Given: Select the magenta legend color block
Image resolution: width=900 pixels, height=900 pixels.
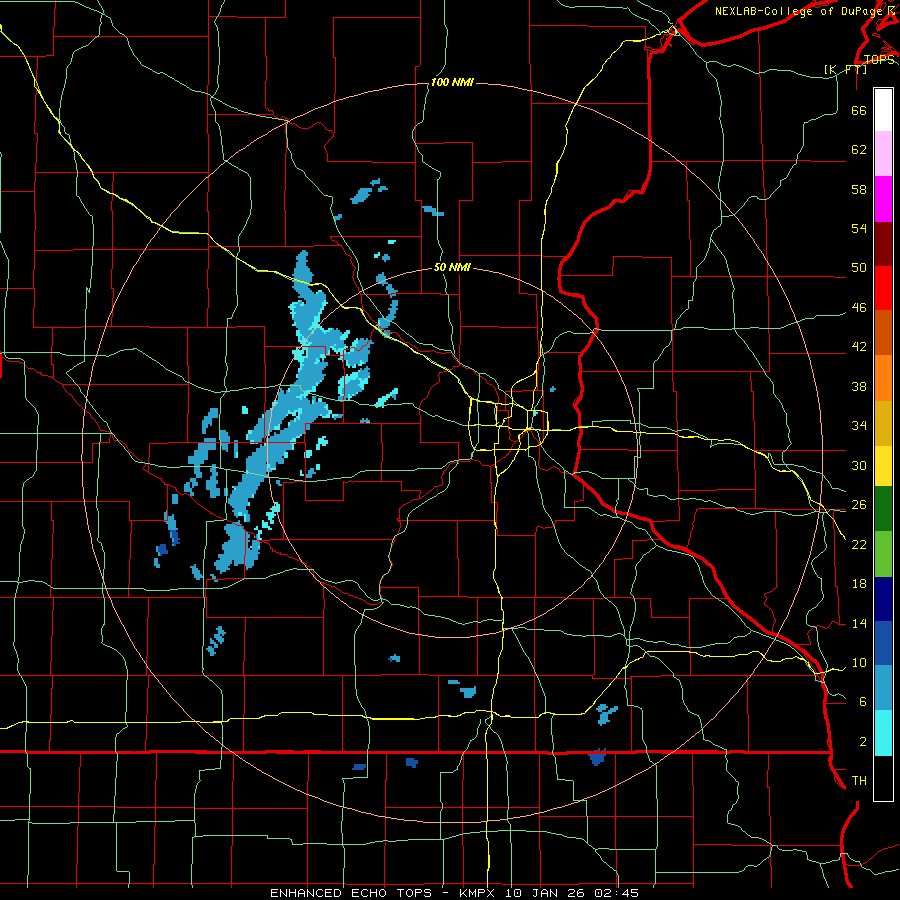Looking at the screenshot, I should click(x=883, y=199).
